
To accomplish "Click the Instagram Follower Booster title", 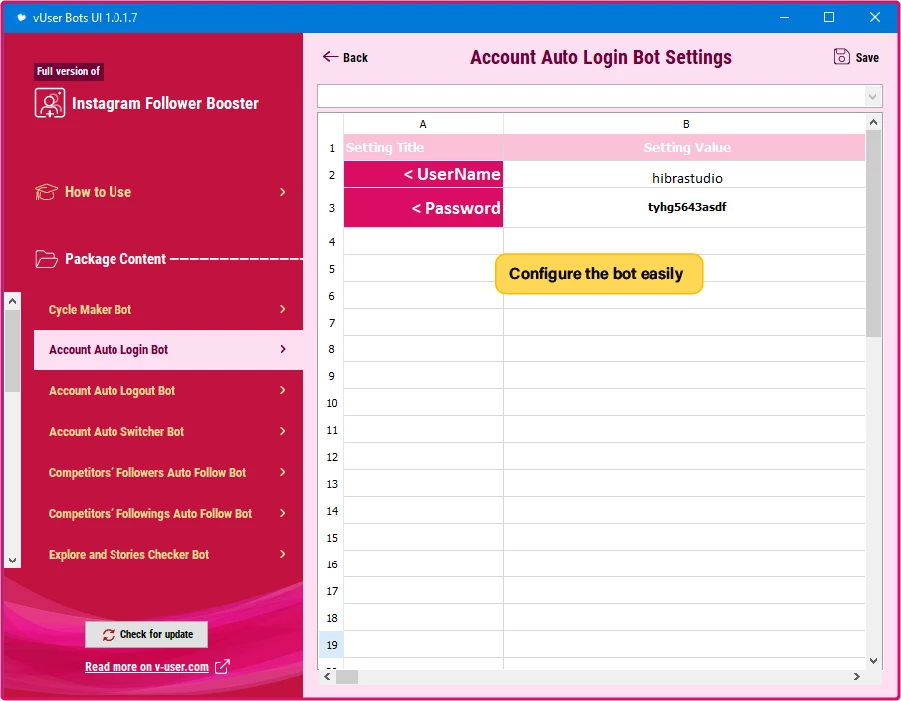I will pos(165,103).
